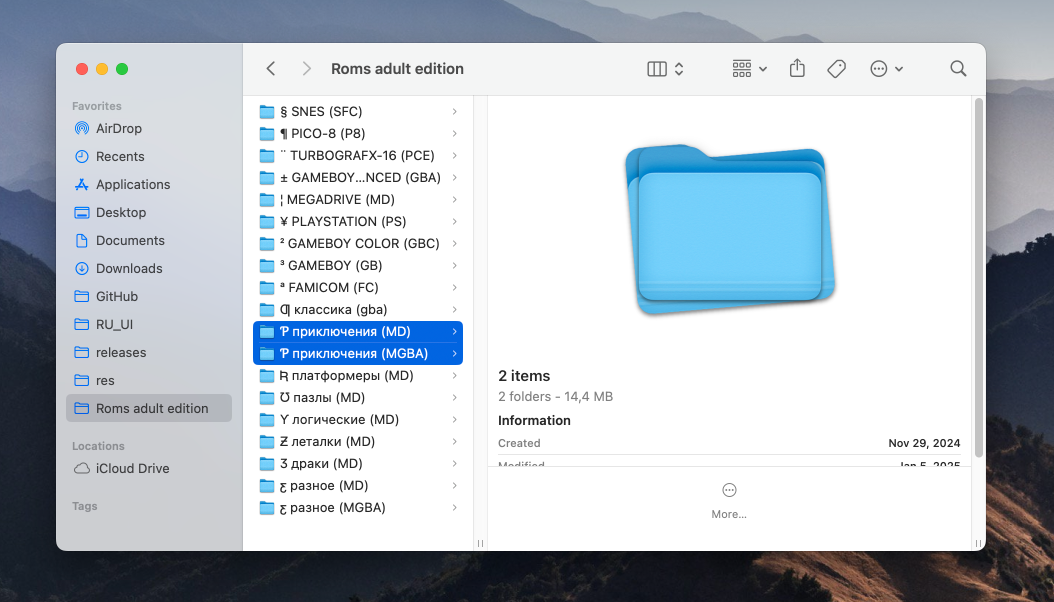This screenshot has height=602, width=1054.
Task: Expand платформеры (MD) via its chevron
Action: pyautogui.click(x=454, y=376)
